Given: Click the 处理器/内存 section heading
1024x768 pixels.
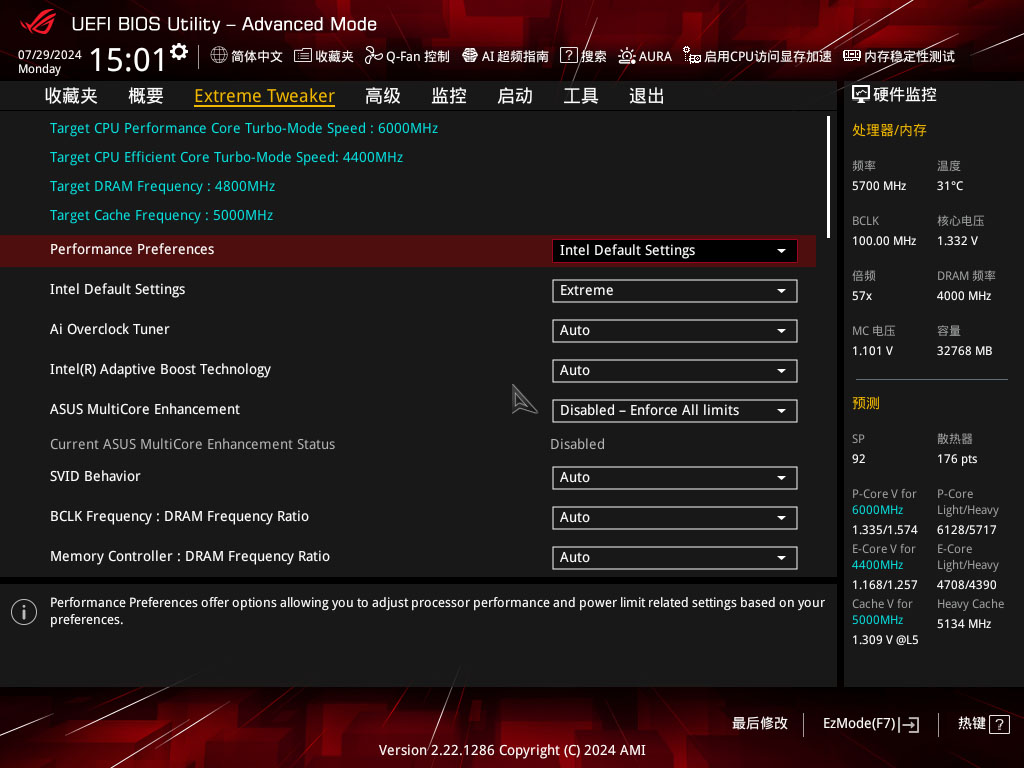Looking at the screenshot, I should 889,130.
